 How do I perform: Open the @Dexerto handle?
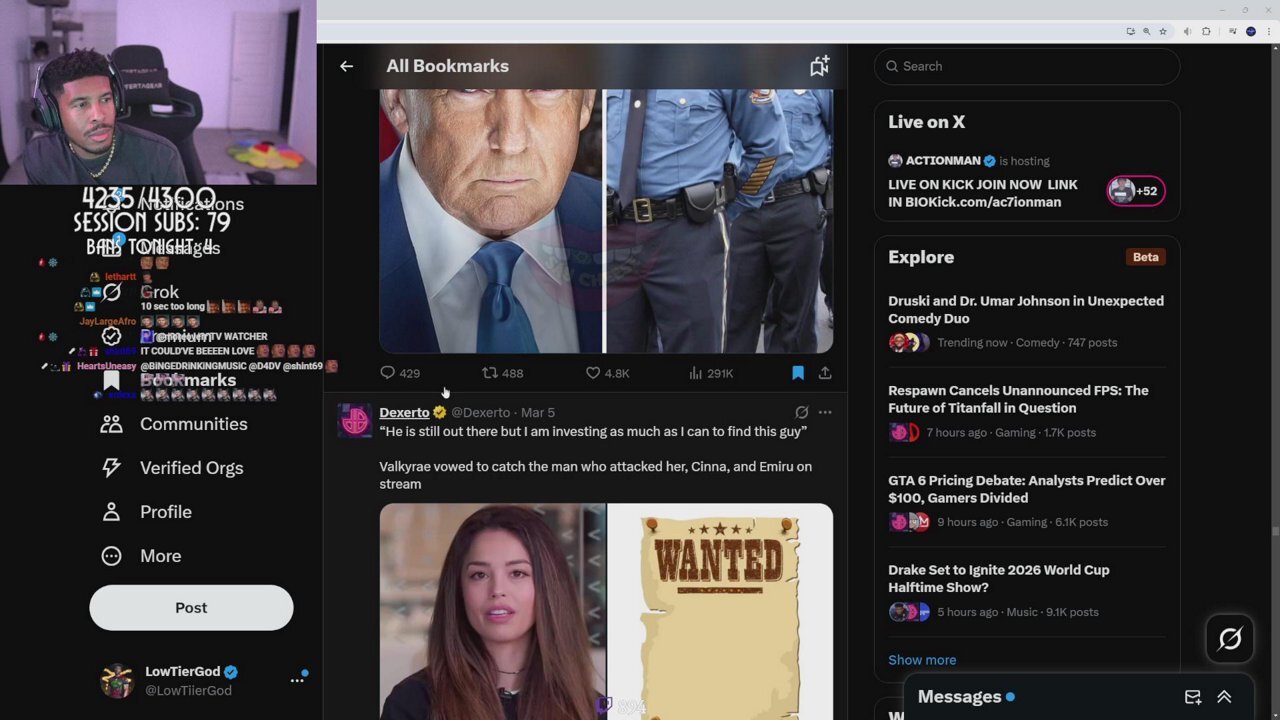pos(480,412)
